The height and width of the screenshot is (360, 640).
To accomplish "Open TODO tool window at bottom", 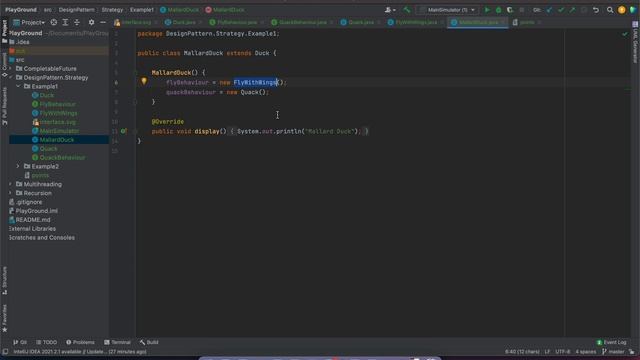I will (x=47, y=342).
